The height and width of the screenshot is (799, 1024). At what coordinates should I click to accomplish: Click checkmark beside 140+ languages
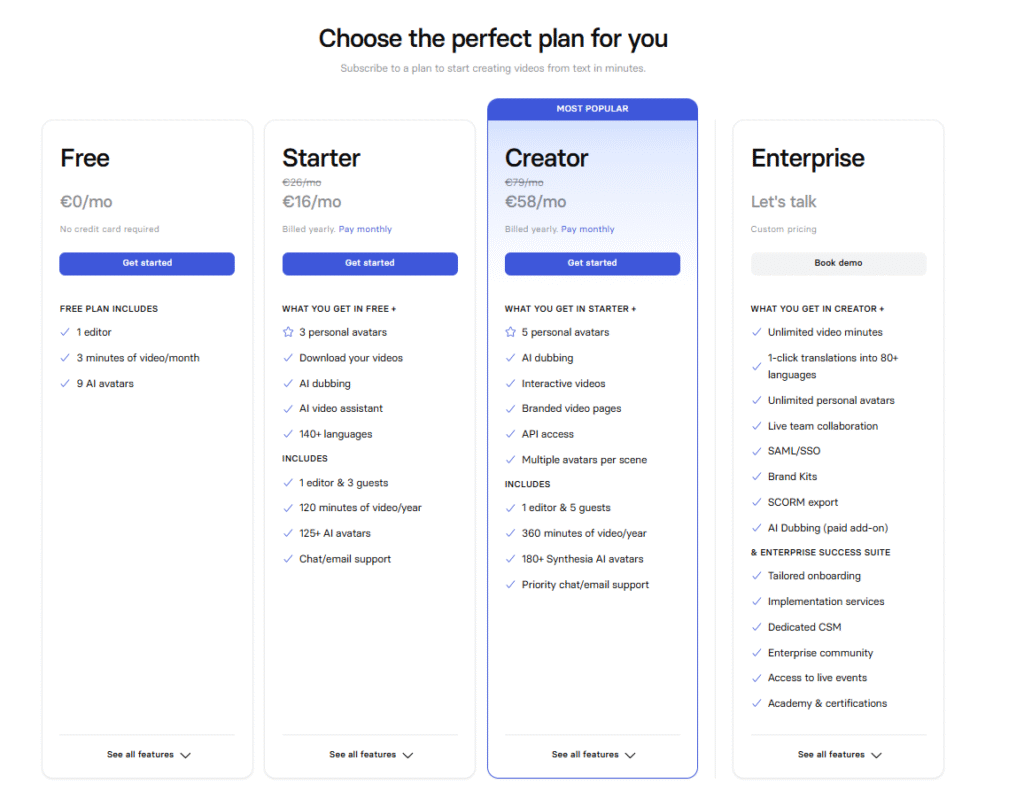click(x=288, y=434)
